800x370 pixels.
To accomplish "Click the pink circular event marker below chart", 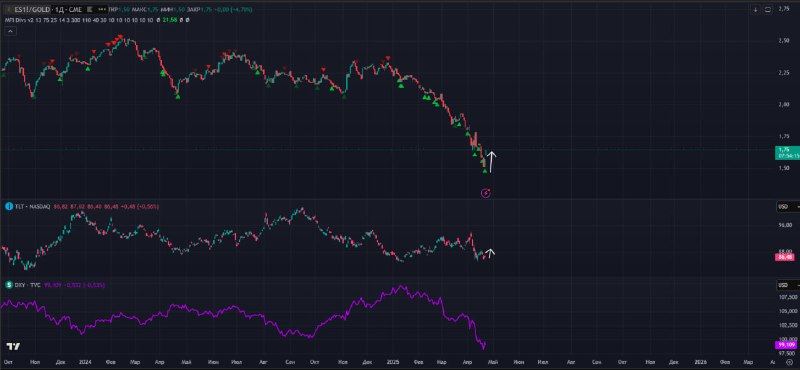I will [486, 192].
